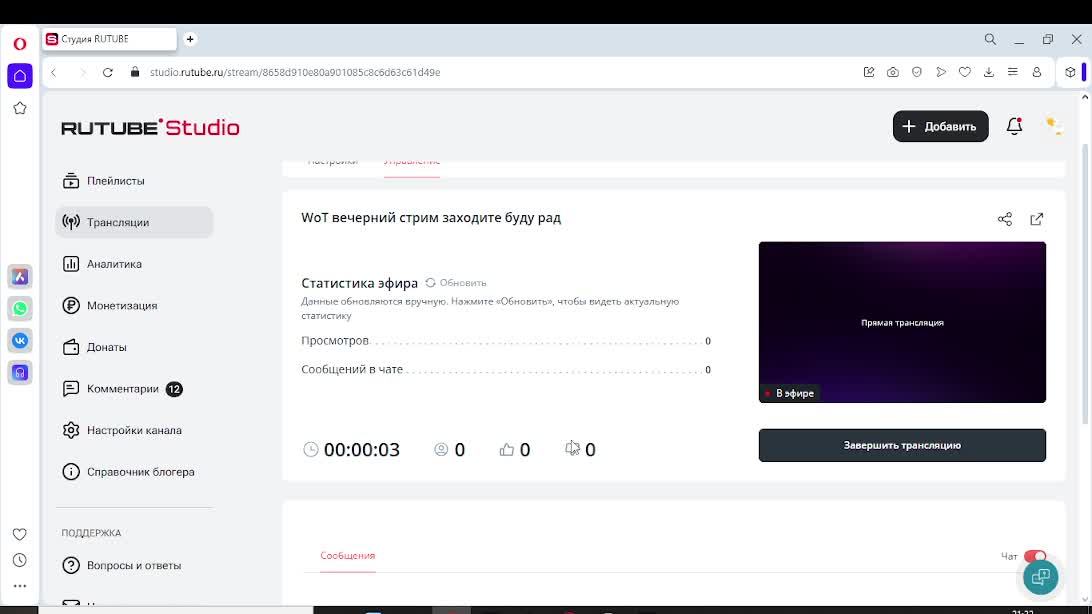
Task: Click the address bar URL
Action: click(x=295, y=72)
